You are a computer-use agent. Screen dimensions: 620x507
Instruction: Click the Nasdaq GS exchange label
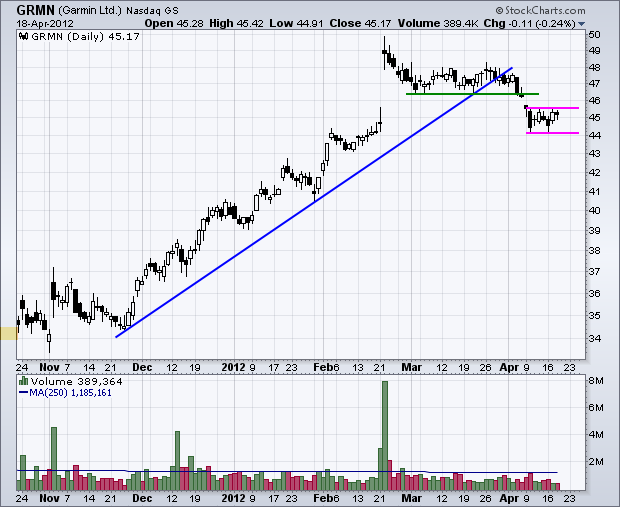pyautogui.click(x=152, y=11)
